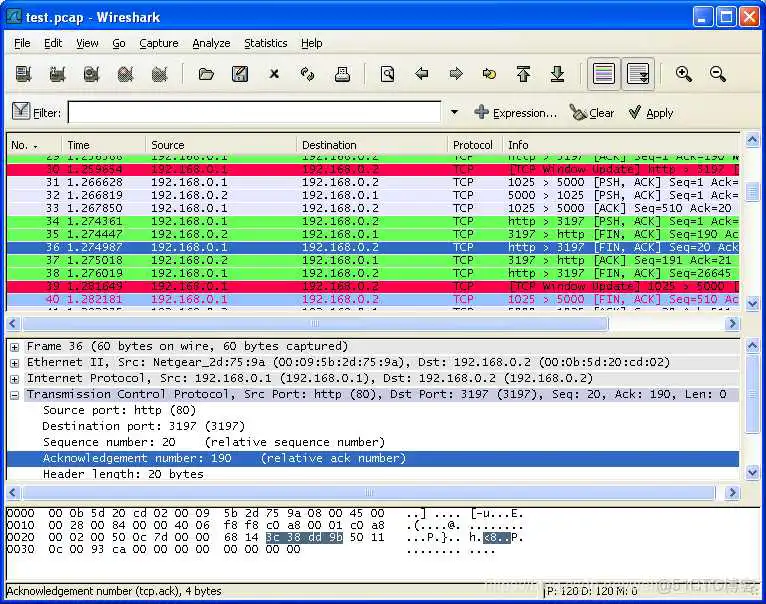Screen dimensions: 766x604
Task: Open a capture file folder icon
Action: (x=206, y=74)
